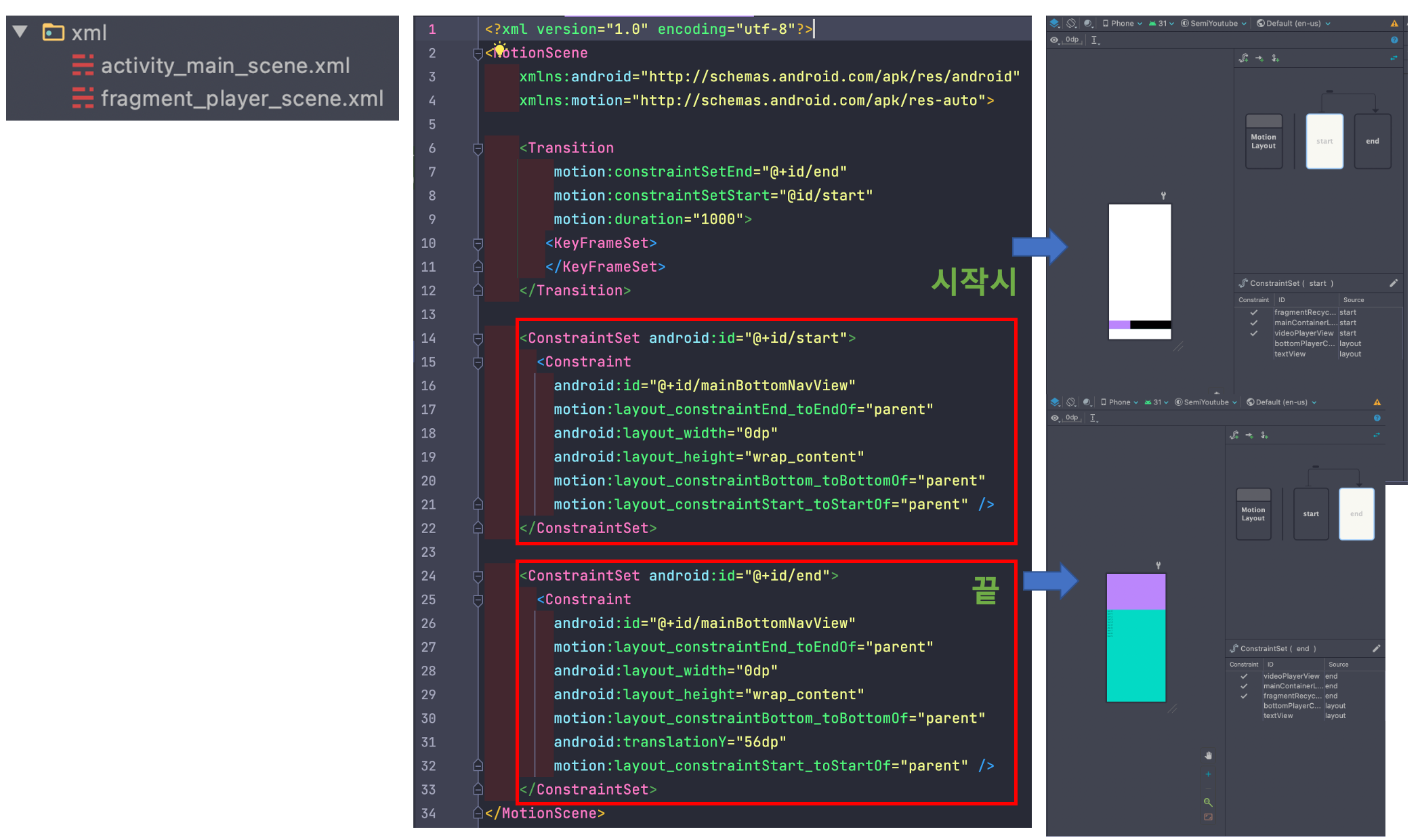Click blue help question icon in lower panel
The image size is (1420, 840).
(1377, 418)
